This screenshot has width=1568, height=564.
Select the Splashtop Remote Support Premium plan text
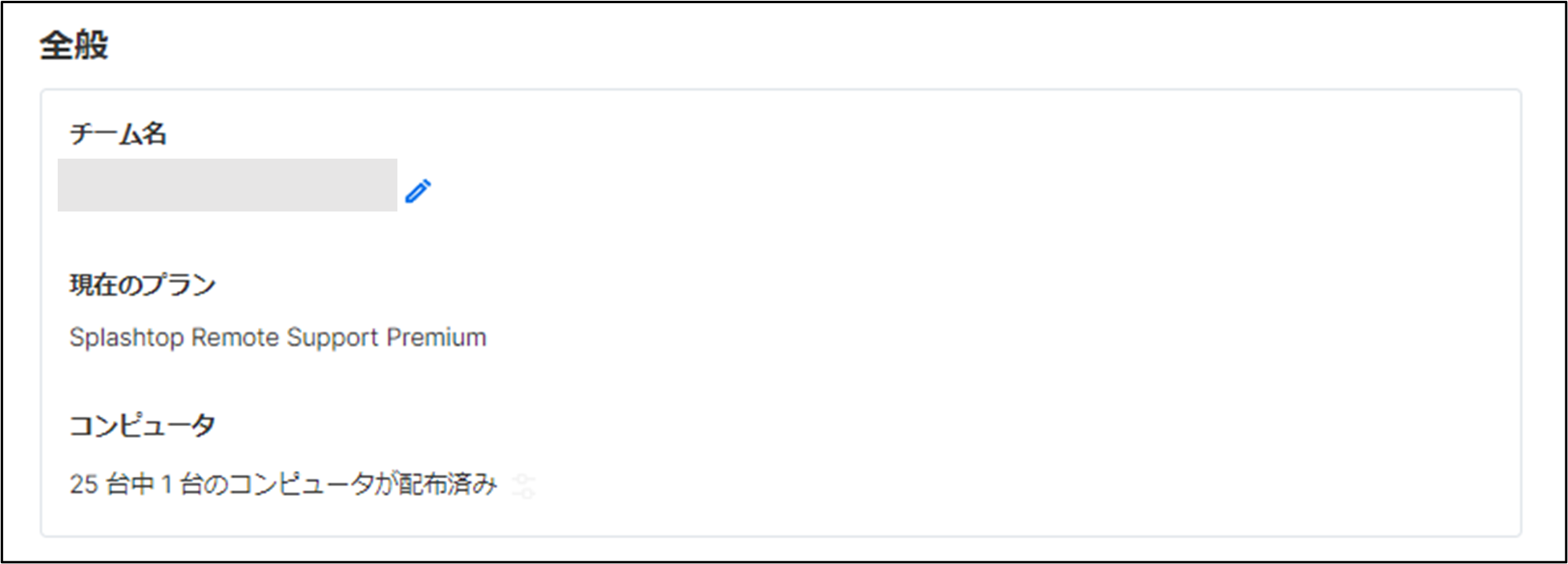[x=277, y=337]
